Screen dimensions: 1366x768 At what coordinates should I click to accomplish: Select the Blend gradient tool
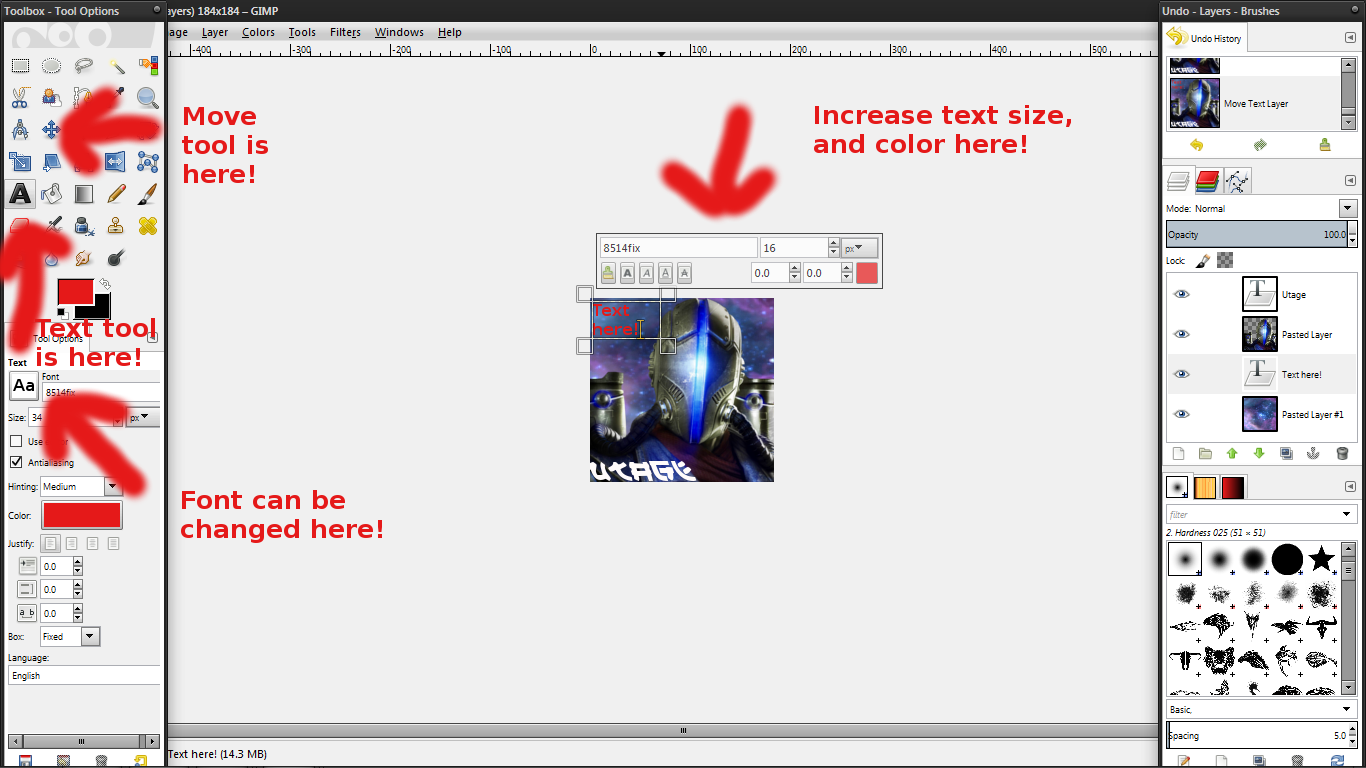click(84, 194)
